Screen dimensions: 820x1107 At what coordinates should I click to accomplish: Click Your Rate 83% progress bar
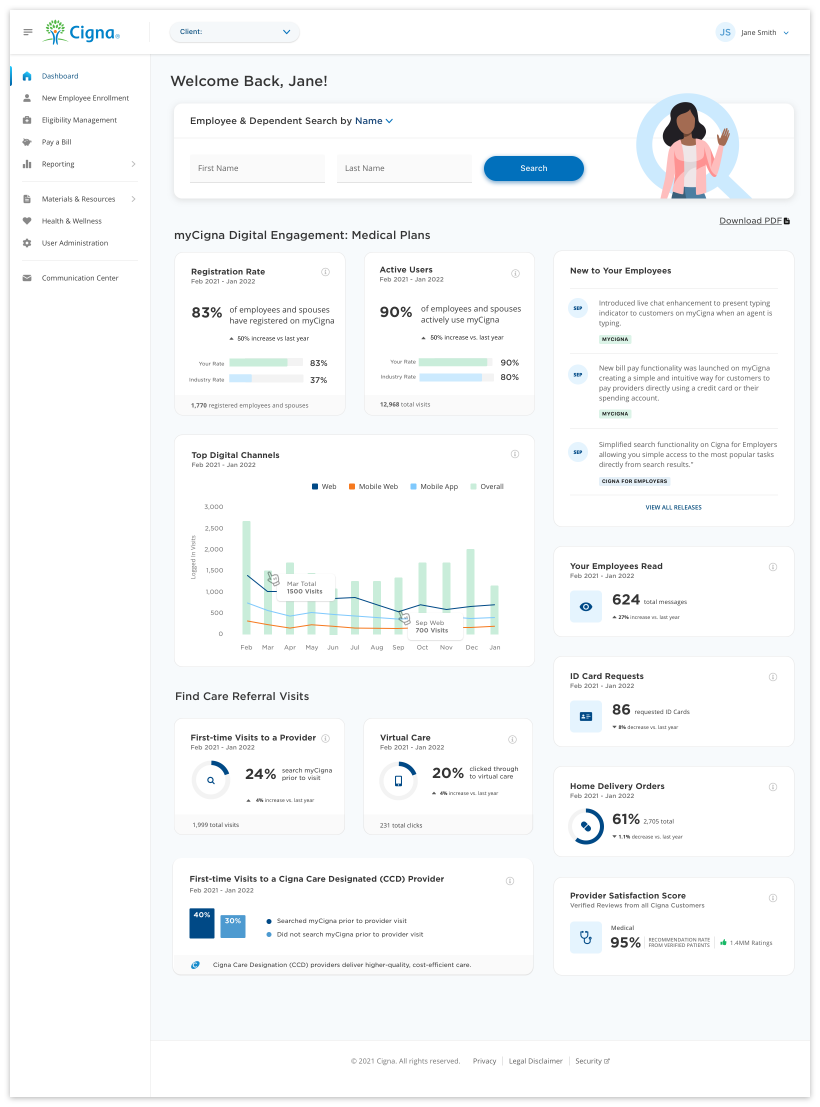click(266, 363)
